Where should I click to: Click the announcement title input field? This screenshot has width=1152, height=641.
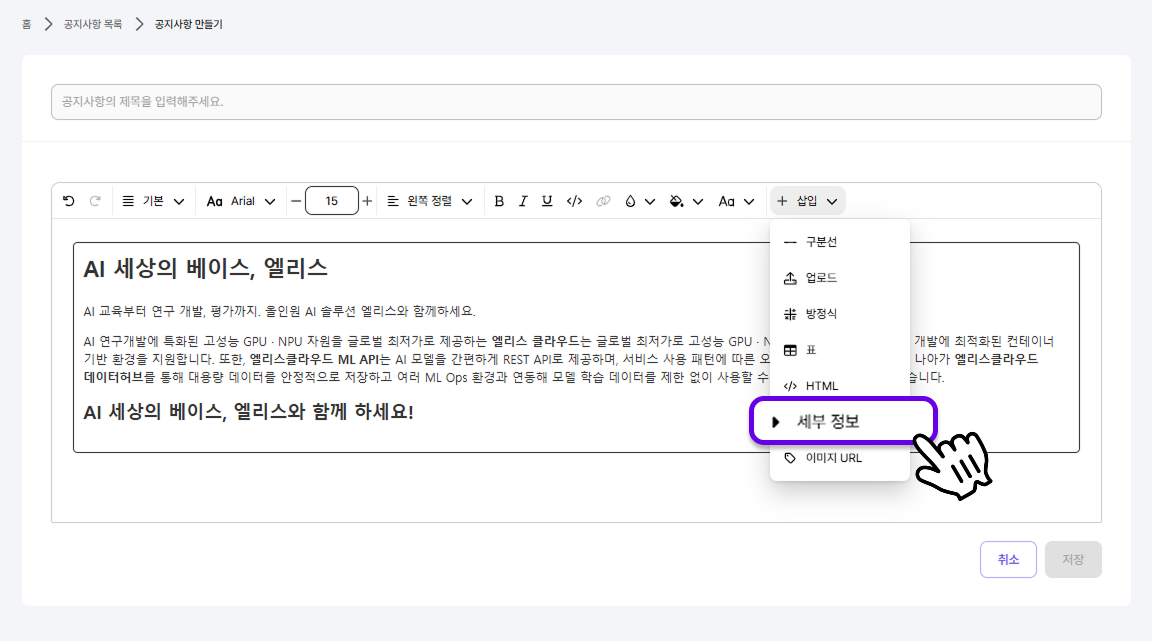pos(576,101)
